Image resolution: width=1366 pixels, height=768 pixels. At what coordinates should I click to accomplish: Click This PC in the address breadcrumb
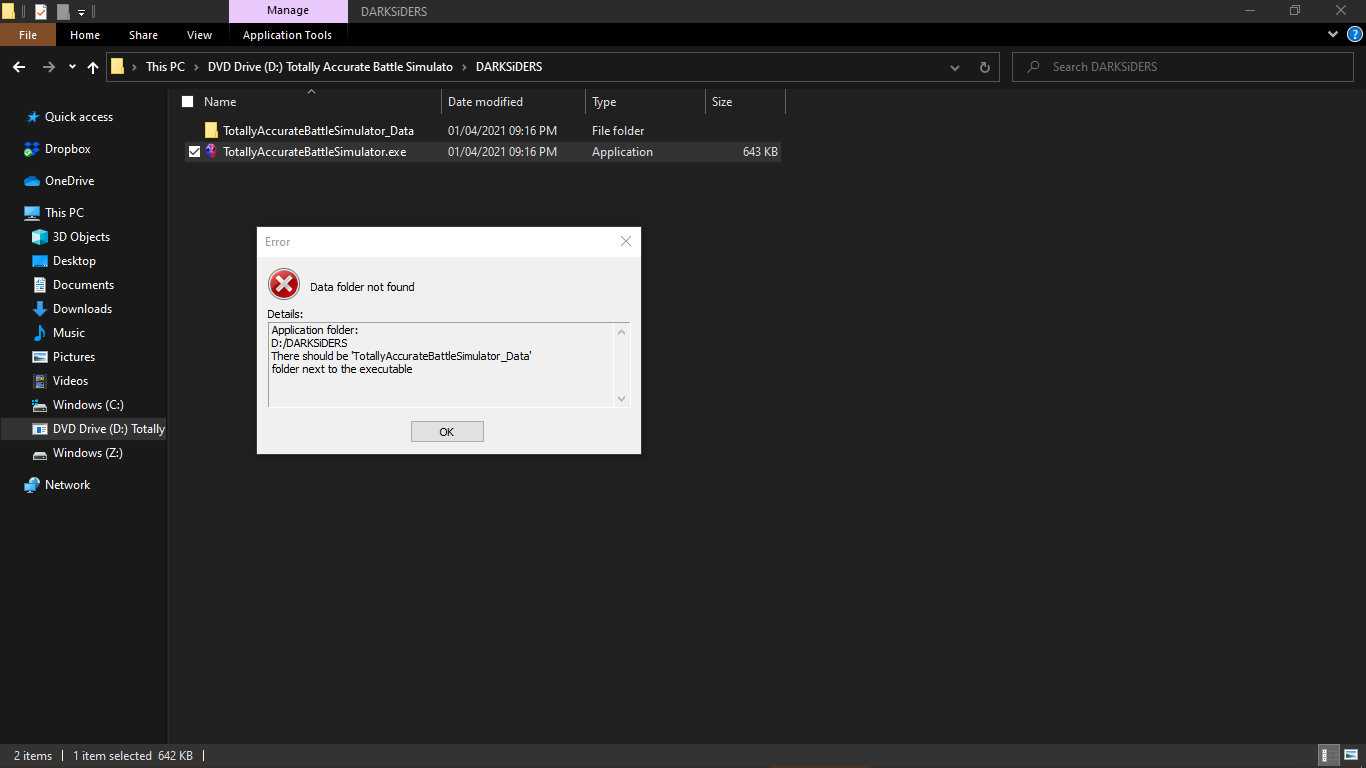(165, 67)
